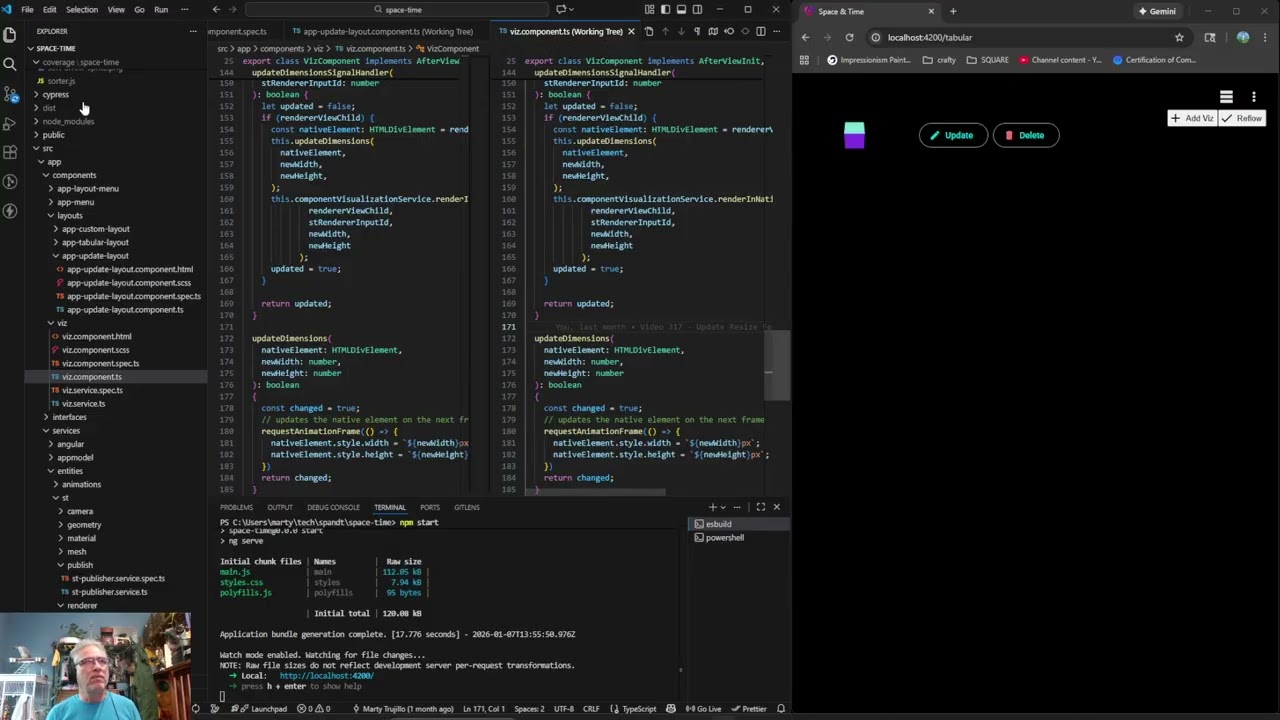Viewport: 1280px width, 720px height.
Task: Close the terminal panel
Action: 776,507
